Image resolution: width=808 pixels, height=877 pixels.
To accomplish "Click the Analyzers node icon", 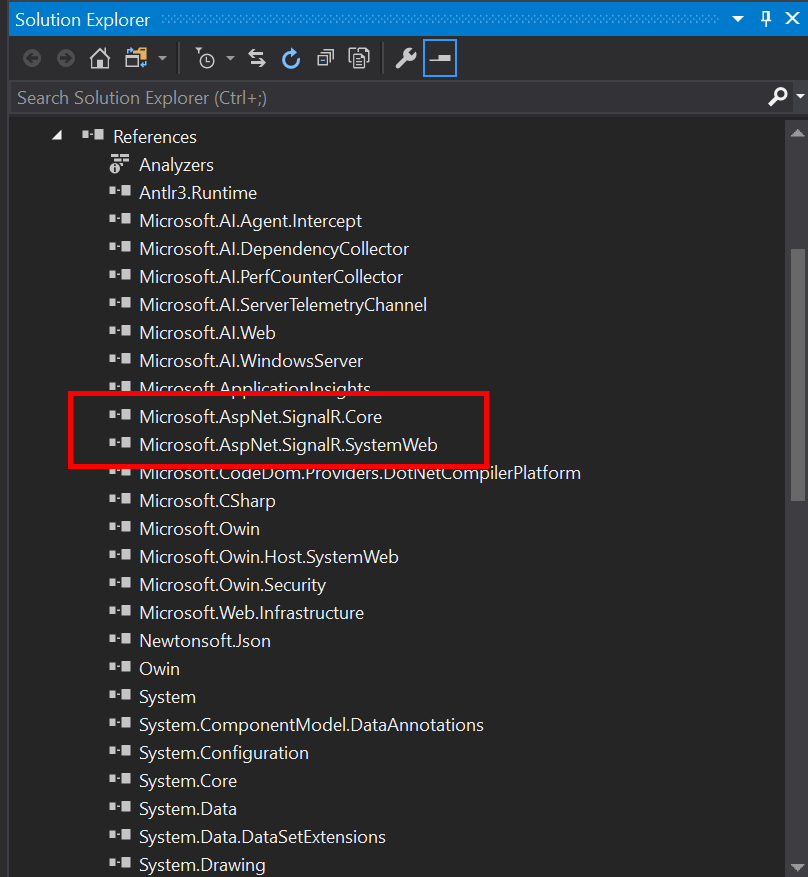I will click(x=120, y=163).
